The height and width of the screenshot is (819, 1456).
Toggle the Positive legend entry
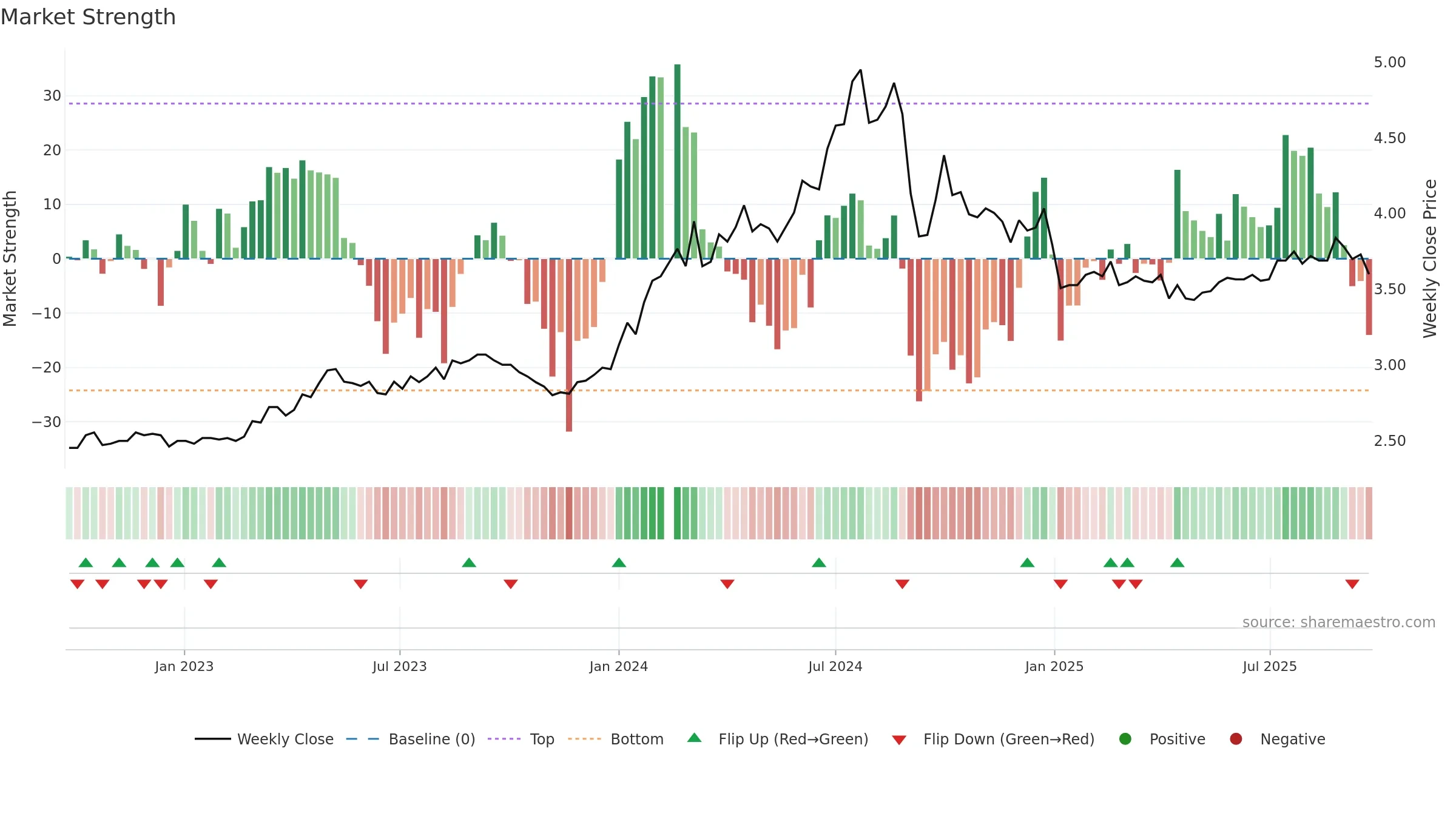pos(1162,739)
